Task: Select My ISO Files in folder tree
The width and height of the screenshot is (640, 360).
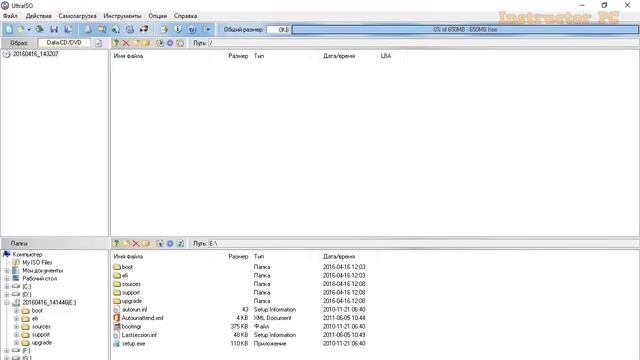Action: pyautogui.click(x=37, y=262)
